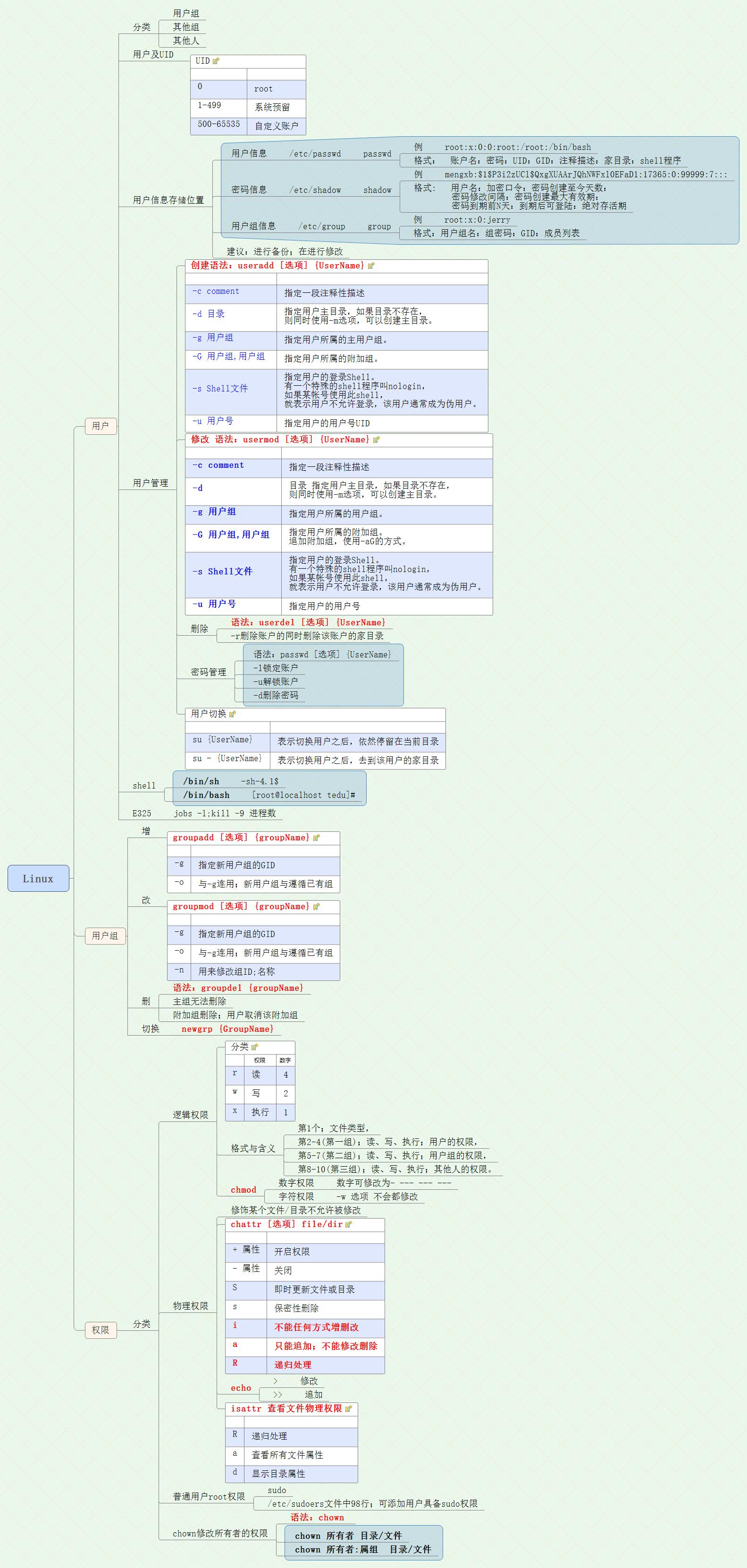Select the 密码管理 node
The height and width of the screenshot is (1568, 747).
click(x=209, y=672)
